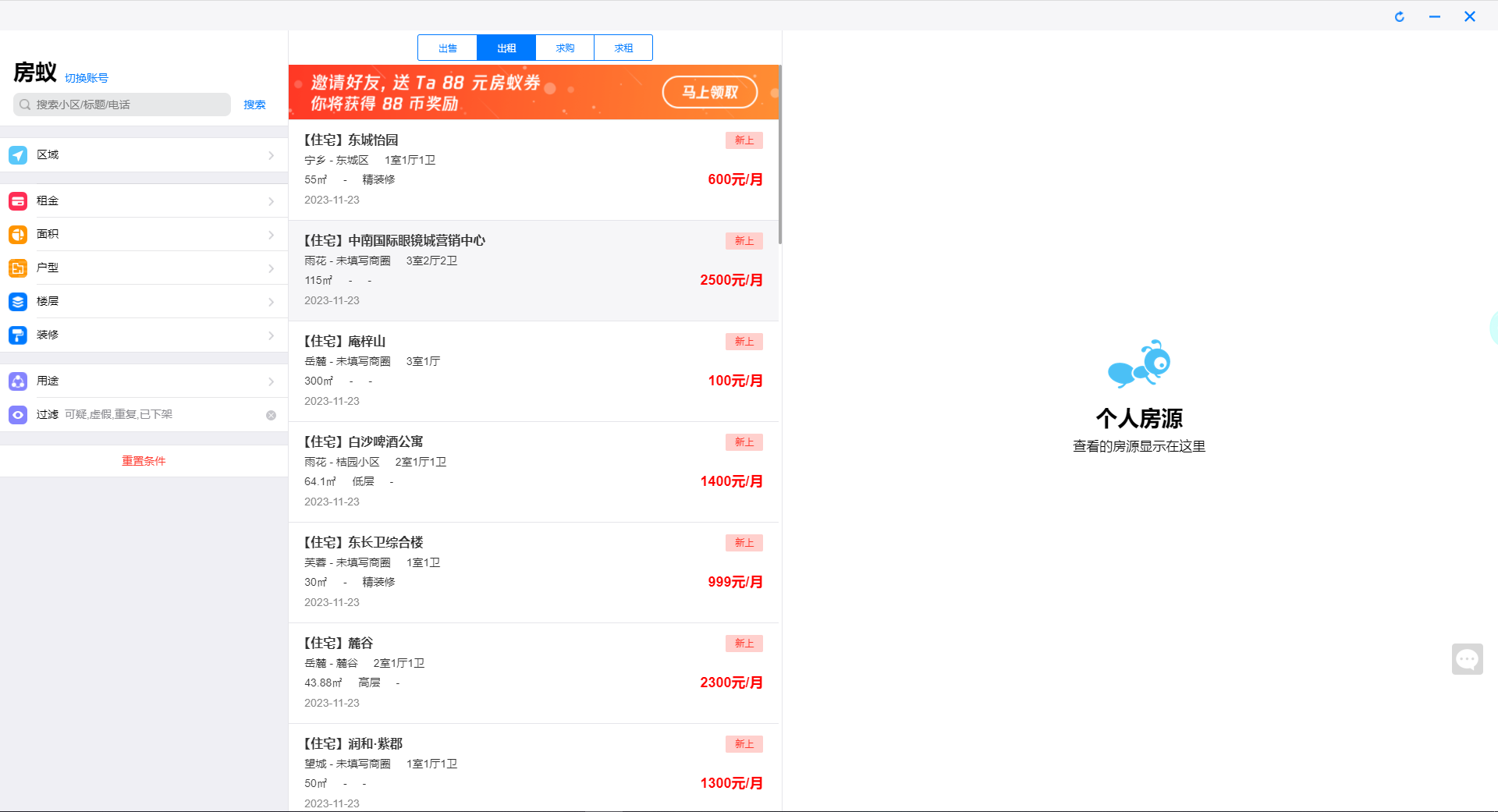Viewport: 1498px width, 812px height.
Task: Click the refresh icon in title bar
Action: pyautogui.click(x=1400, y=16)
